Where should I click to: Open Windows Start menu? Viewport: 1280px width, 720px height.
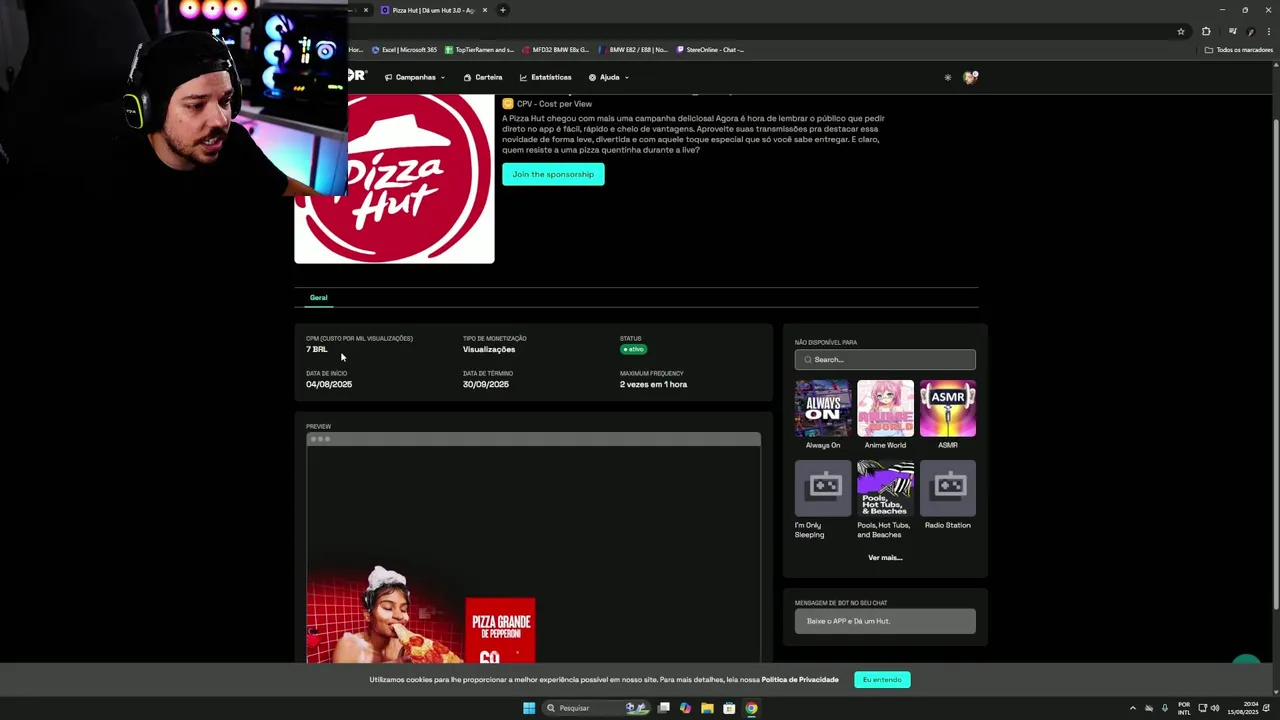pyautogui.click(x=529, y=708)
